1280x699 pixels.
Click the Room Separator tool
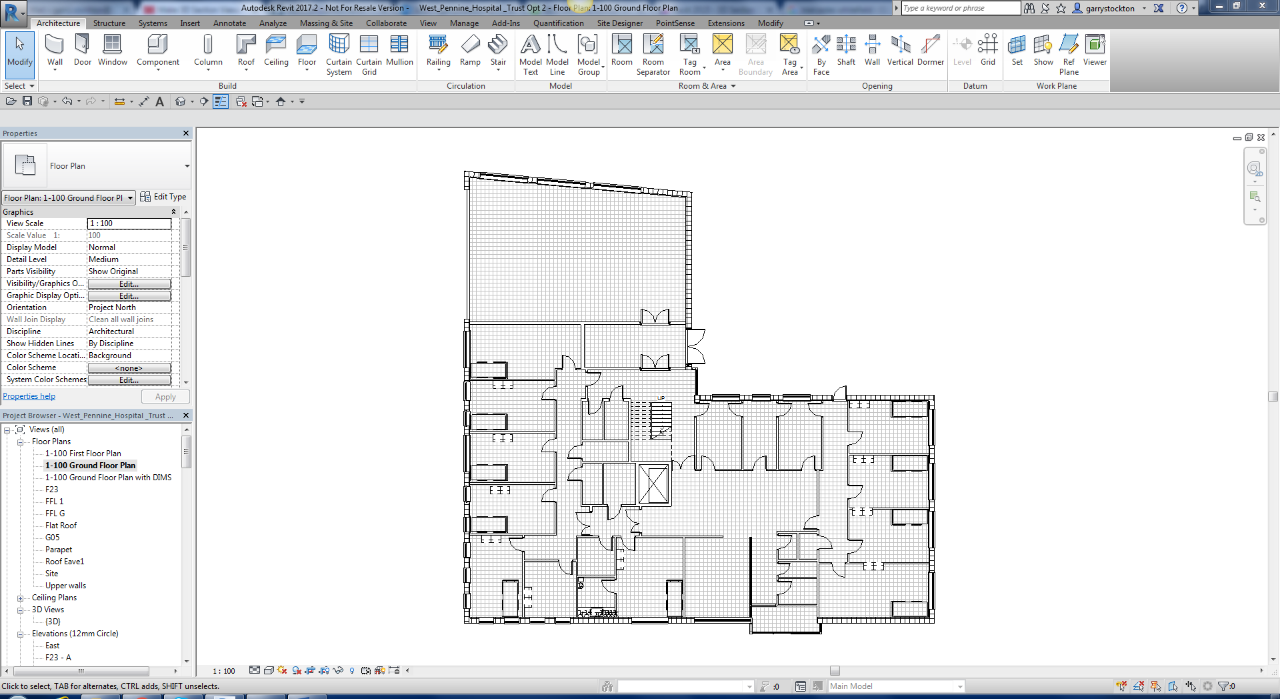coord(653,54)
